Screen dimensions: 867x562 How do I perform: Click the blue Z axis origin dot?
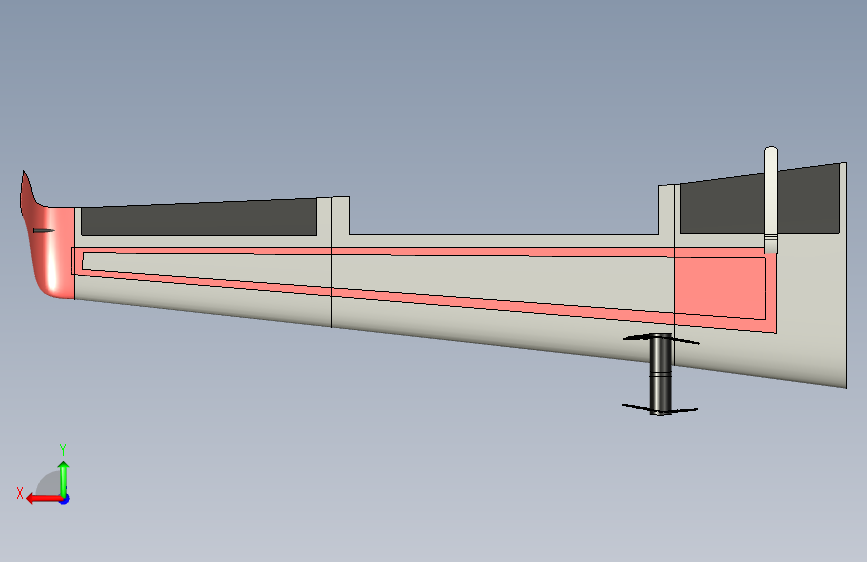pyautogui.click(x=65, y=499)
